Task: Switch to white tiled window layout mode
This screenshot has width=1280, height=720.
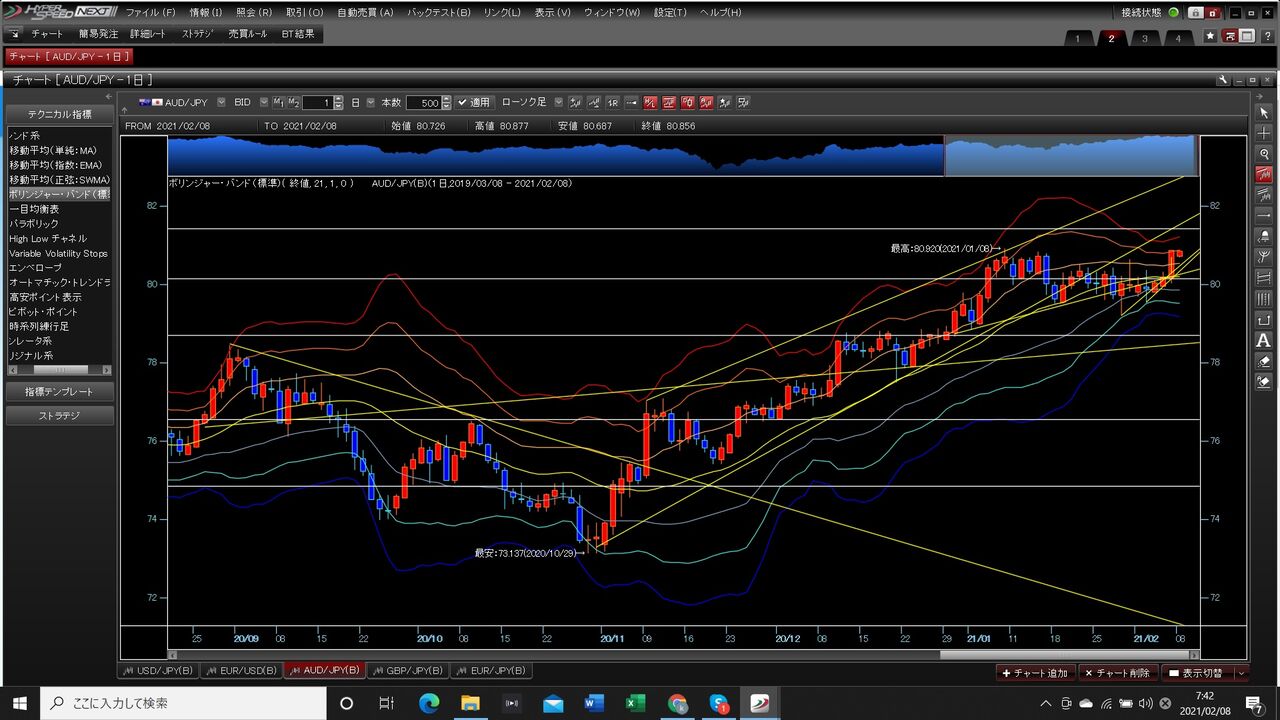Action: click(1247, 37)
